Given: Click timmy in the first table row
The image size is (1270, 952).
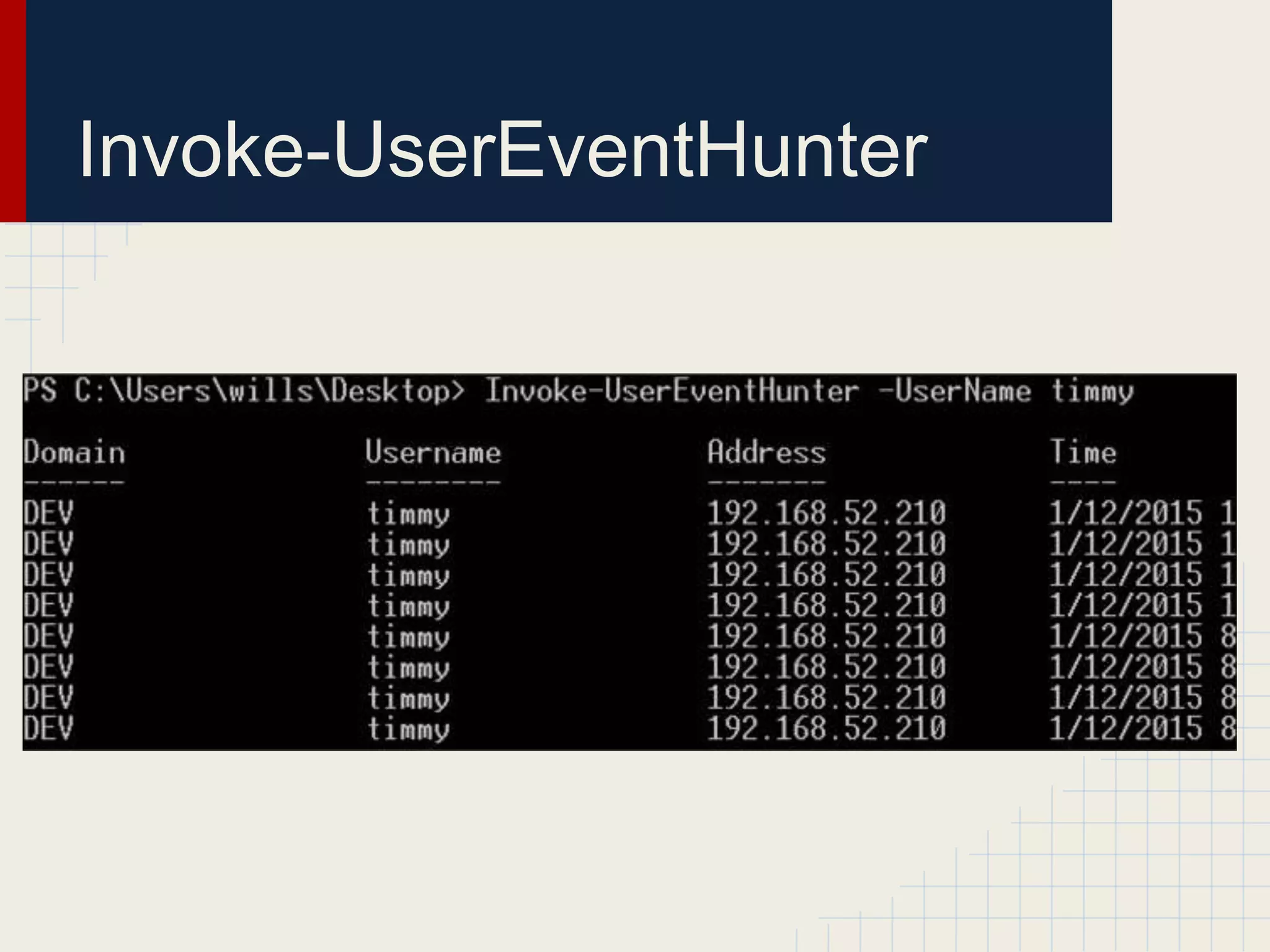Looking at the screenshot, I should (x=408, y=514).
